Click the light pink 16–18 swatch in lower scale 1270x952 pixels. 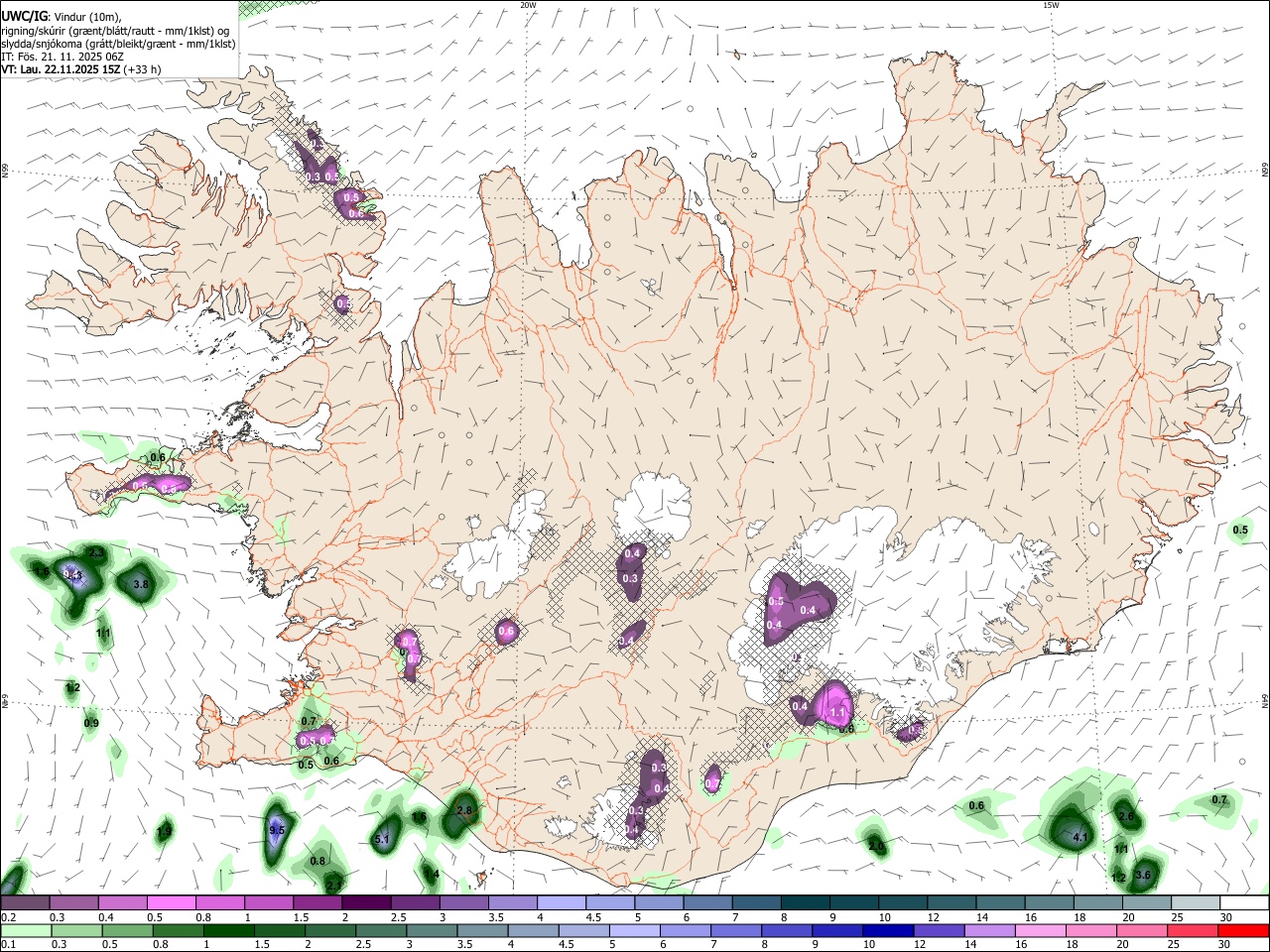click(x=1041, y=931)
